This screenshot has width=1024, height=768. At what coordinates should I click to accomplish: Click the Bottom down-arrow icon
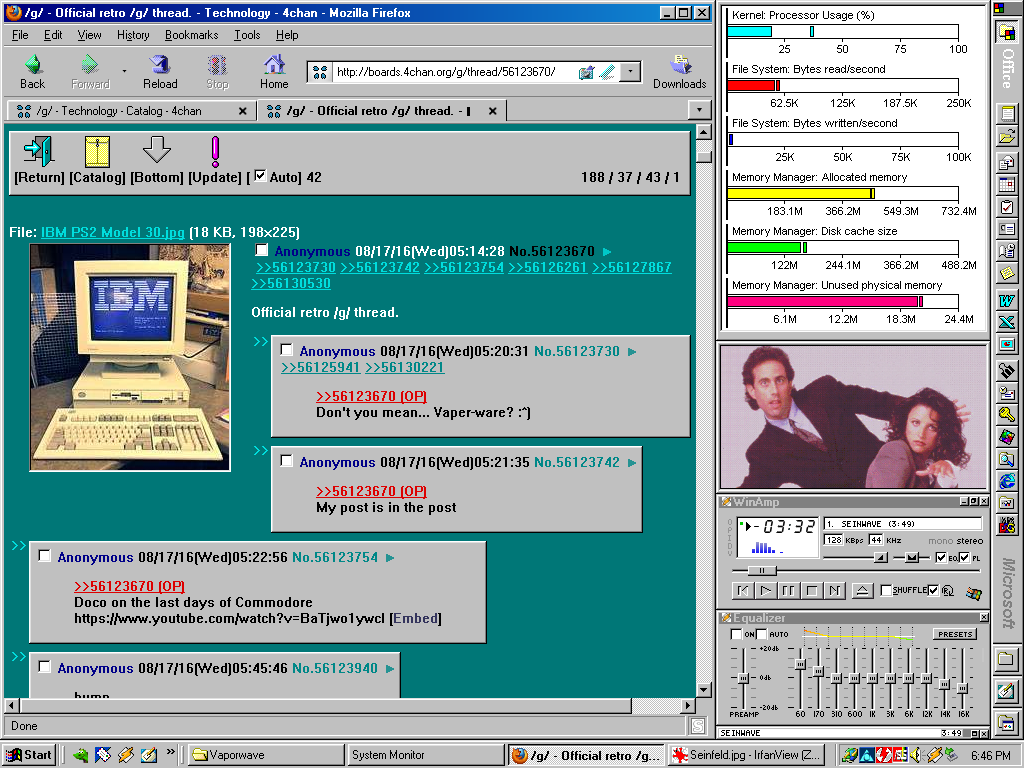tap(157, 150)
